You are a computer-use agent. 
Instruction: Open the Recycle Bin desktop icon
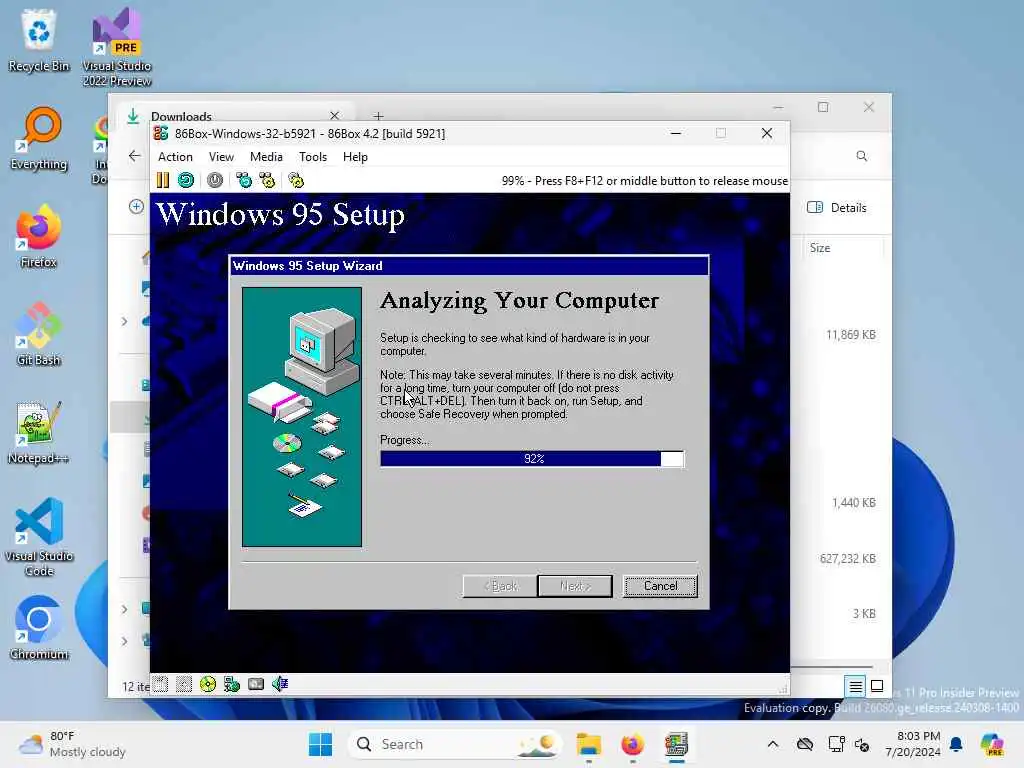pos(39,40)
